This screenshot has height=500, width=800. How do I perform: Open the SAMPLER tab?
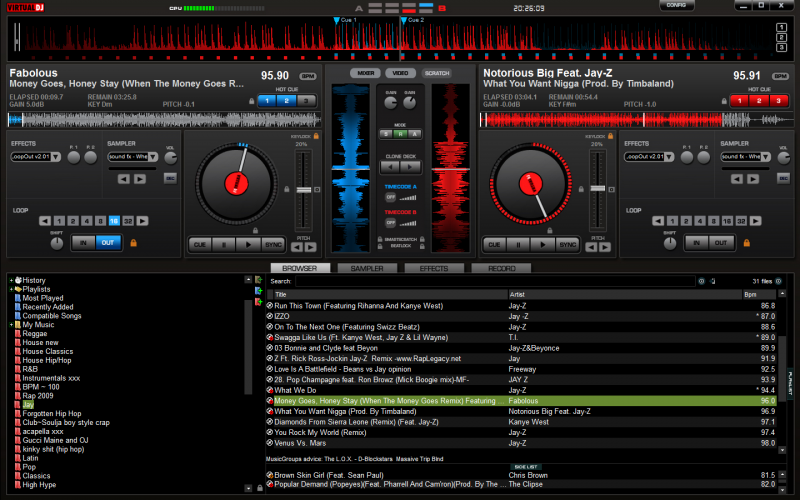click(367, 268)
